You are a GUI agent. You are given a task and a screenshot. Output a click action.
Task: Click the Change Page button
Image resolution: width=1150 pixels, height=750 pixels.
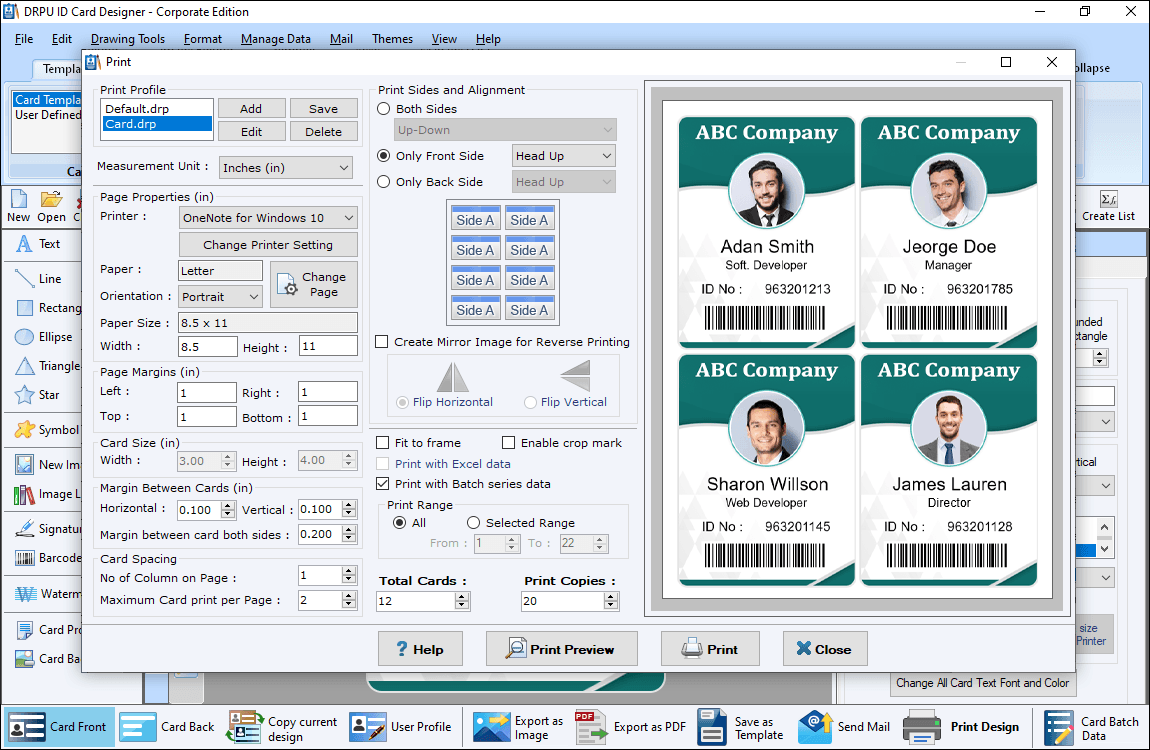[314, 284]
